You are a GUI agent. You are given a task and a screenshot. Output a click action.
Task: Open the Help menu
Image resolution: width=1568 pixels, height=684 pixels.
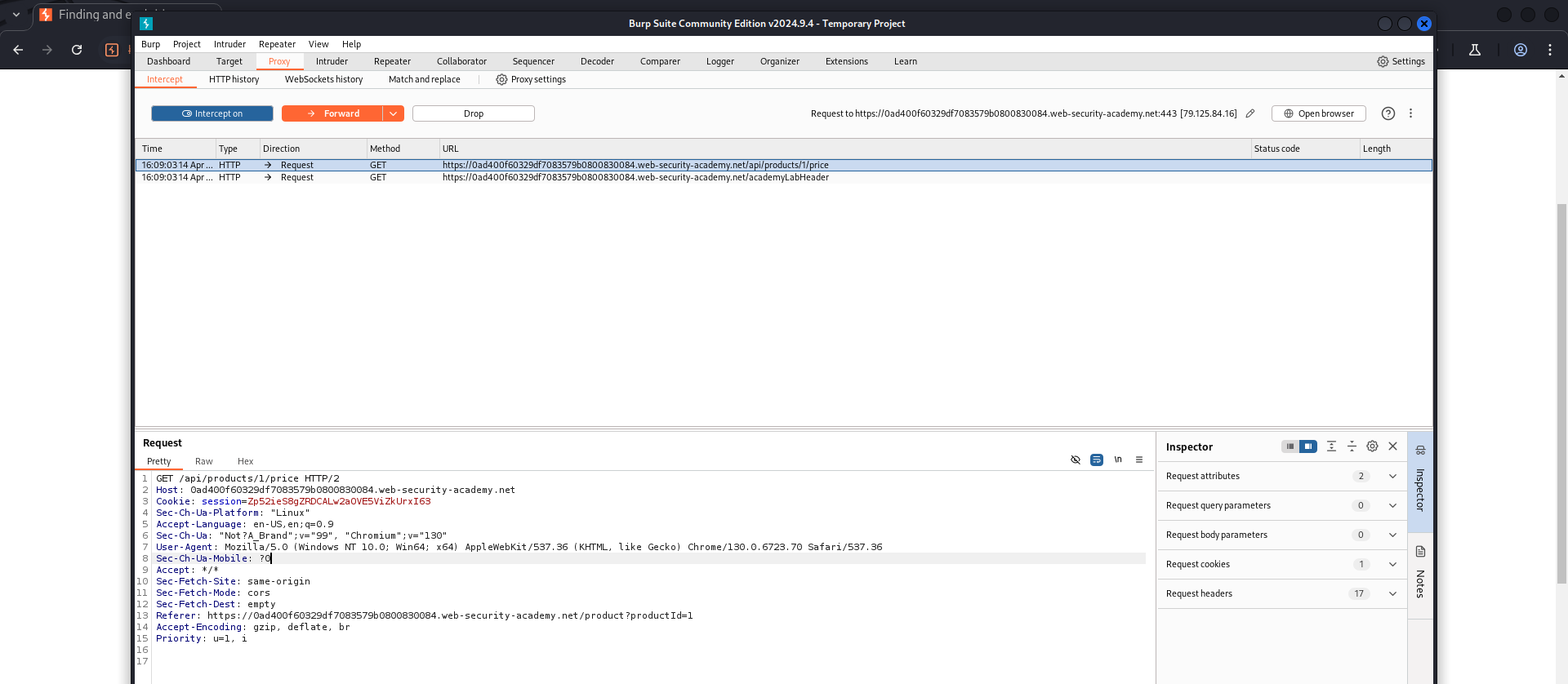point(351,44)
